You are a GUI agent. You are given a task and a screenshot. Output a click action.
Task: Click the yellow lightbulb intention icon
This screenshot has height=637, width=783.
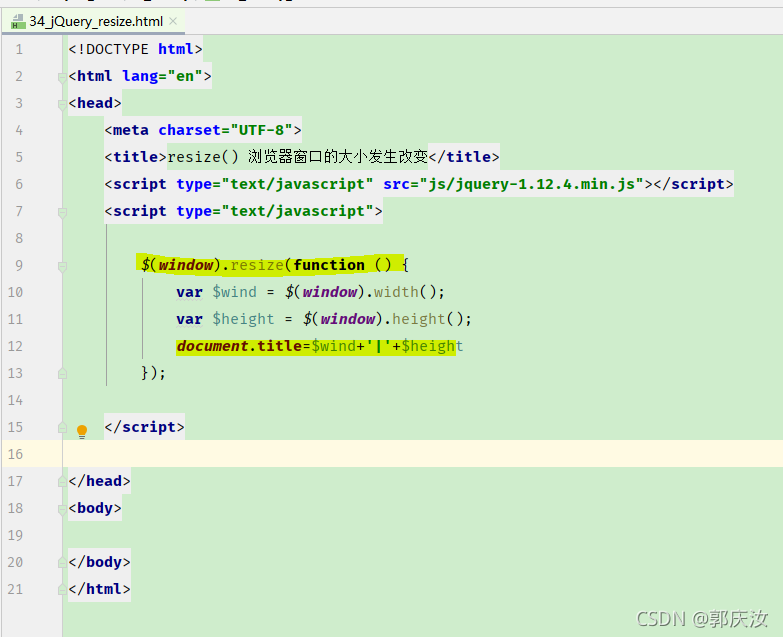(x=82, y=431)
